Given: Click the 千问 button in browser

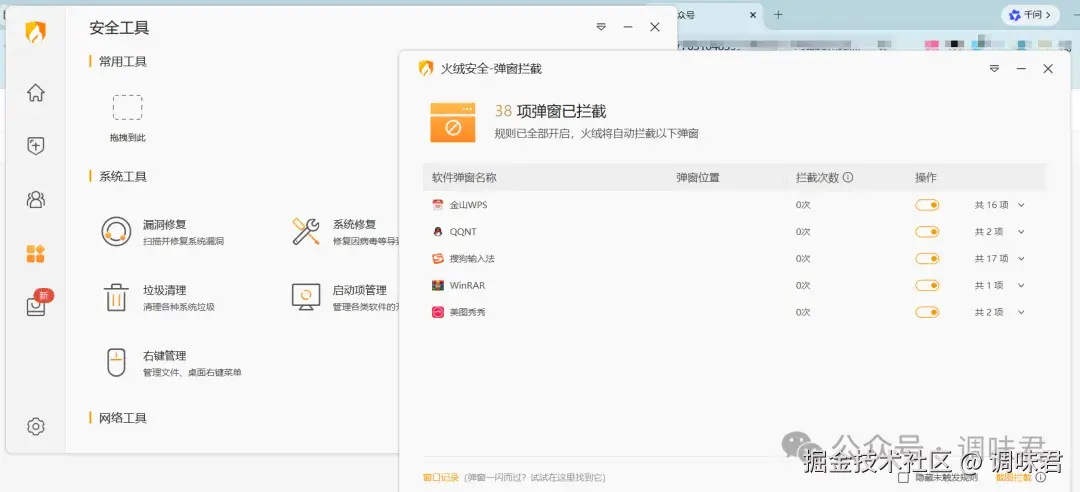Looking at the screenshot, I should click(x=1030, y=14).
